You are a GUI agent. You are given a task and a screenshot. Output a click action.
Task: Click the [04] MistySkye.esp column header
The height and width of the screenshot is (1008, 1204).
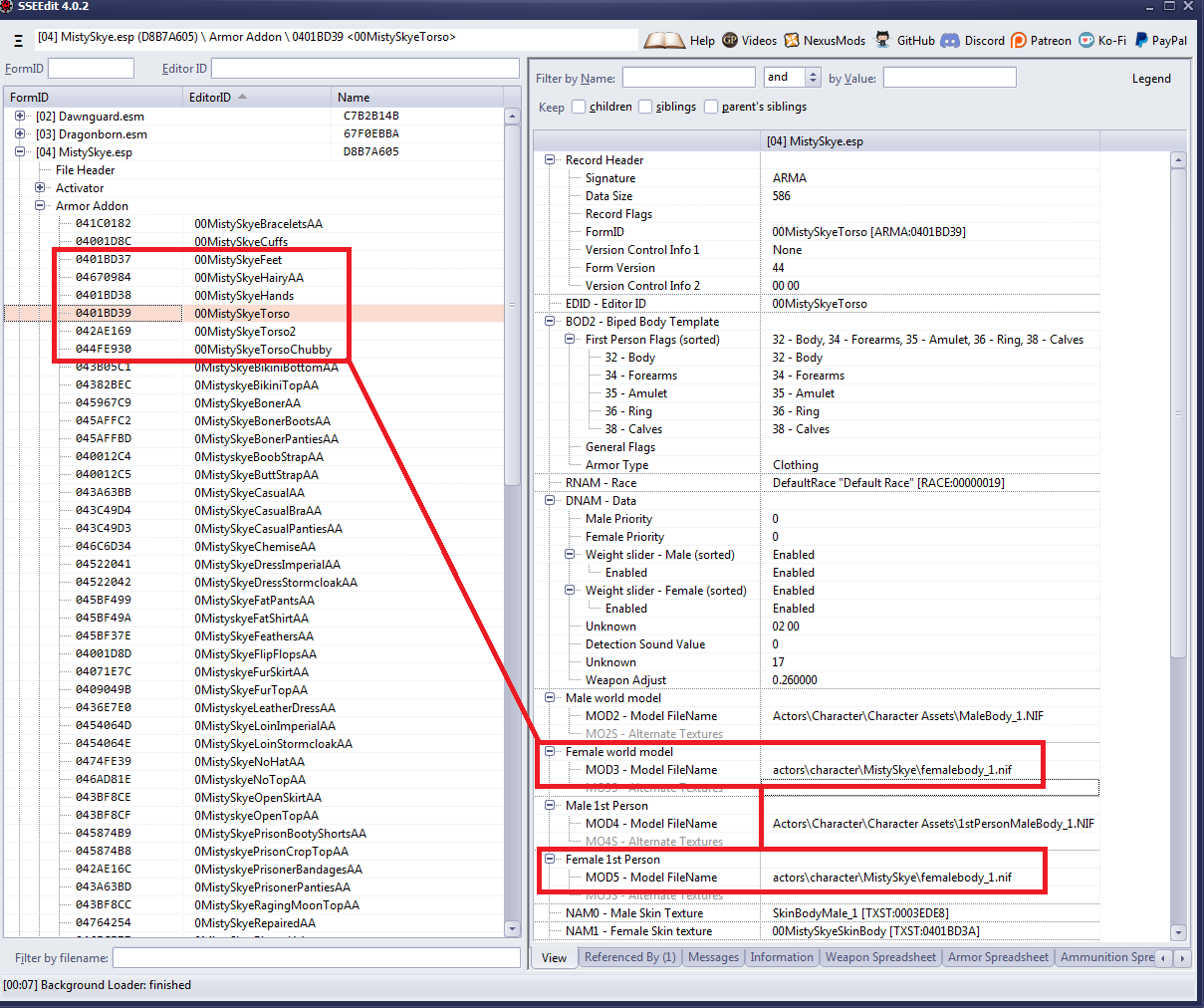point(930,141)
